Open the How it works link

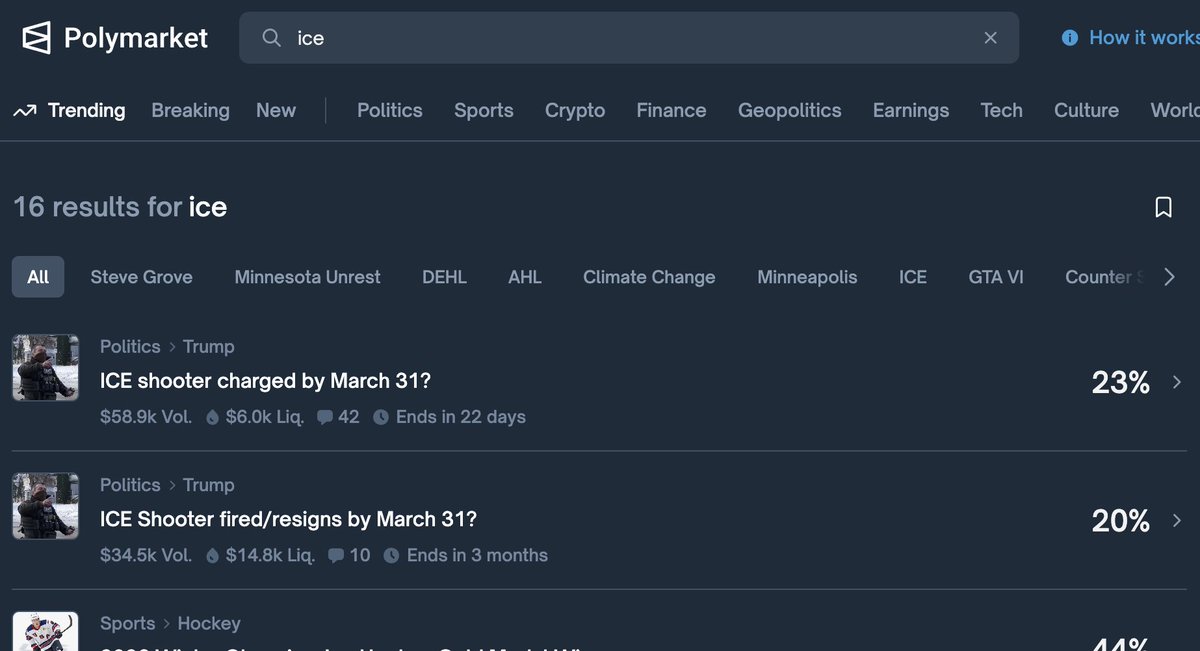point(1144,38)
